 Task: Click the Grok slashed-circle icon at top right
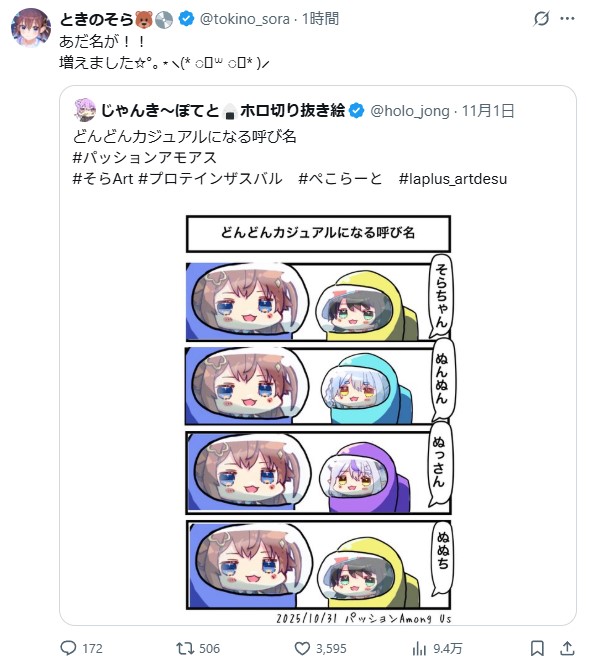point(541,18)
